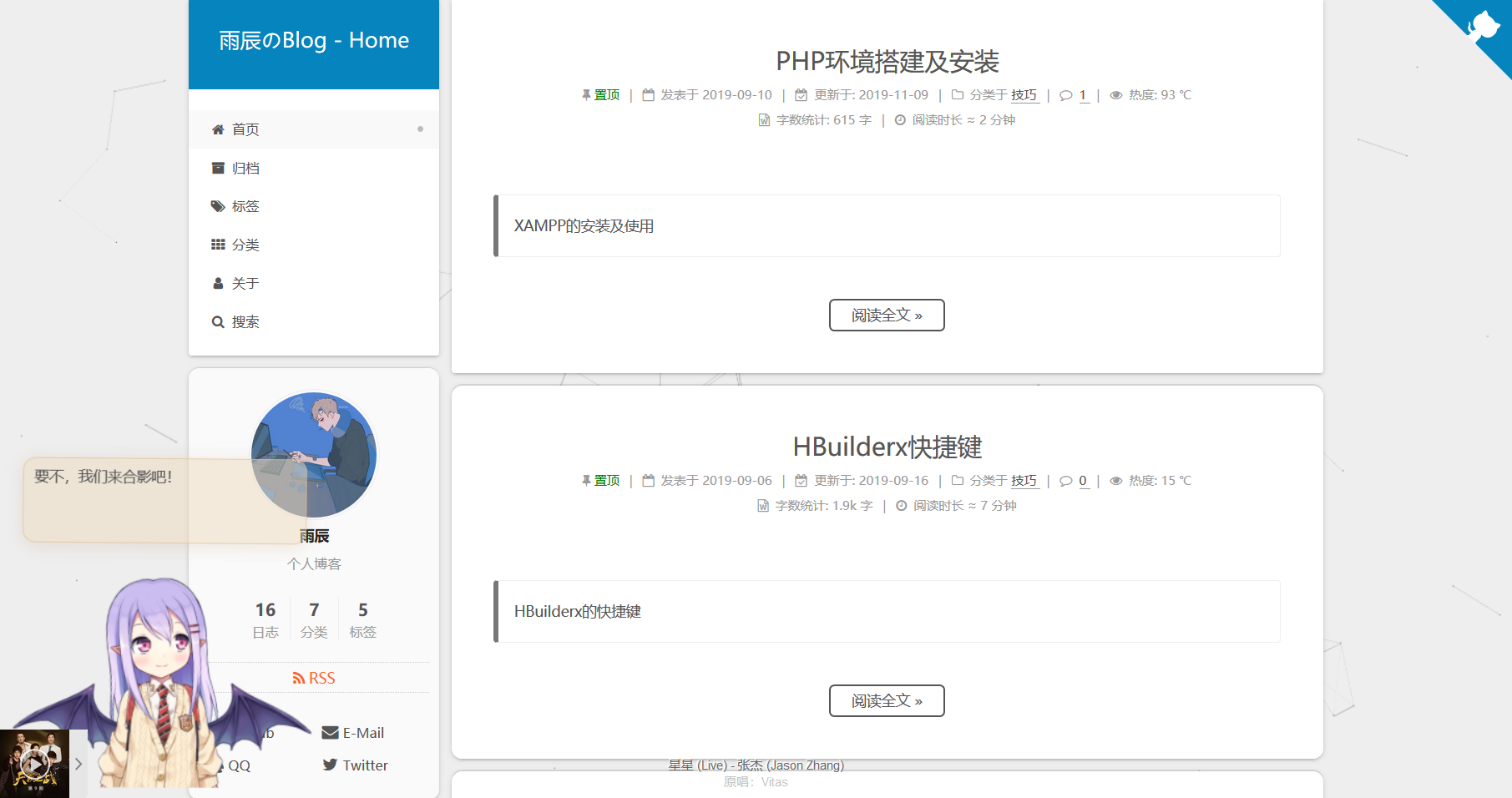The width and height of the screenshot is (1512, 798).
Task: Click the 雨辰 author avatar image
Action: [314, 455]
